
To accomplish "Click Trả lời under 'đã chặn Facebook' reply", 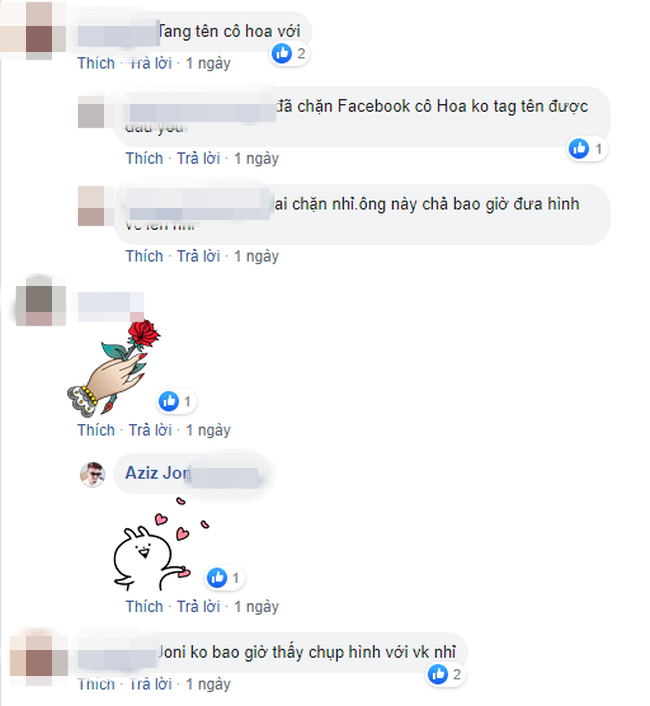I will [x=198, y=158].
